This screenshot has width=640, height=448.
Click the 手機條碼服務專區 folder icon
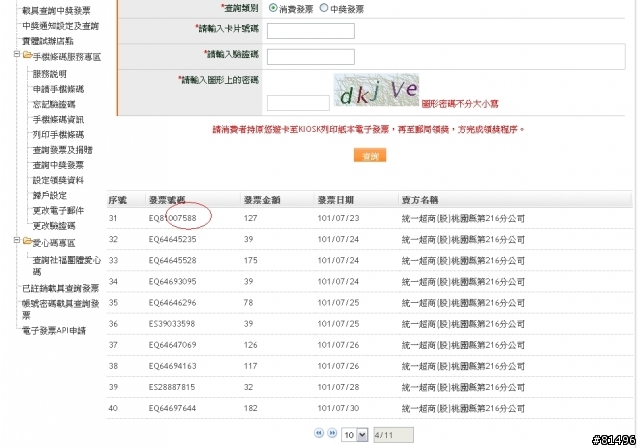[27, 55]
